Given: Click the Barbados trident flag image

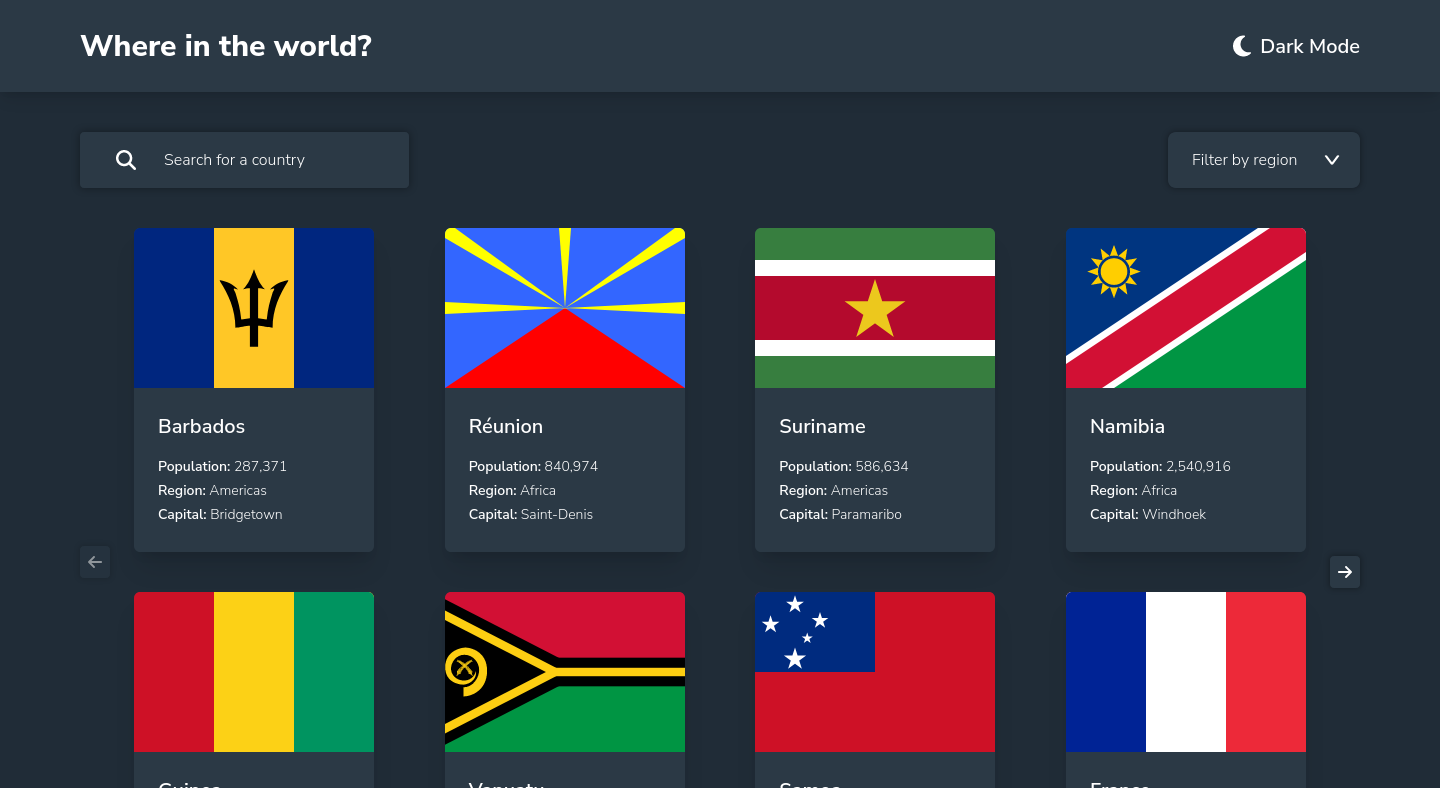Looking at the screenshot, I should [x=253, y=307].
